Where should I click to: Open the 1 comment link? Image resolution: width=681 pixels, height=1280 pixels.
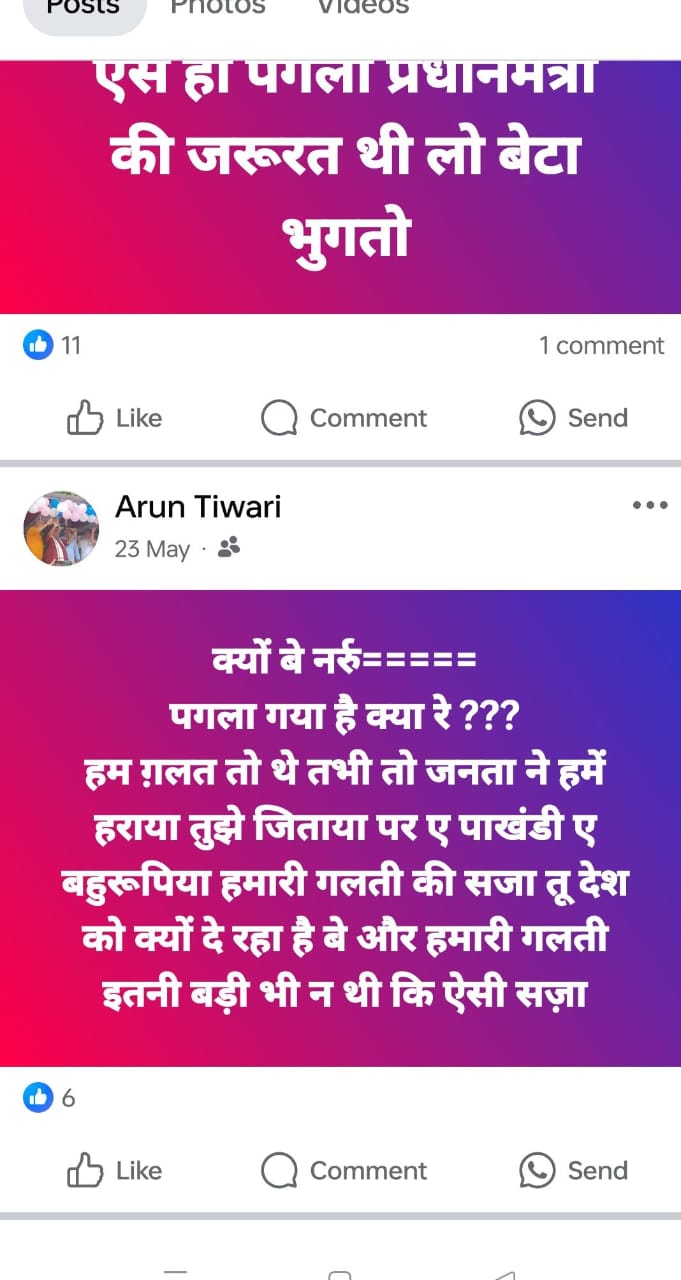click(602, 346)
